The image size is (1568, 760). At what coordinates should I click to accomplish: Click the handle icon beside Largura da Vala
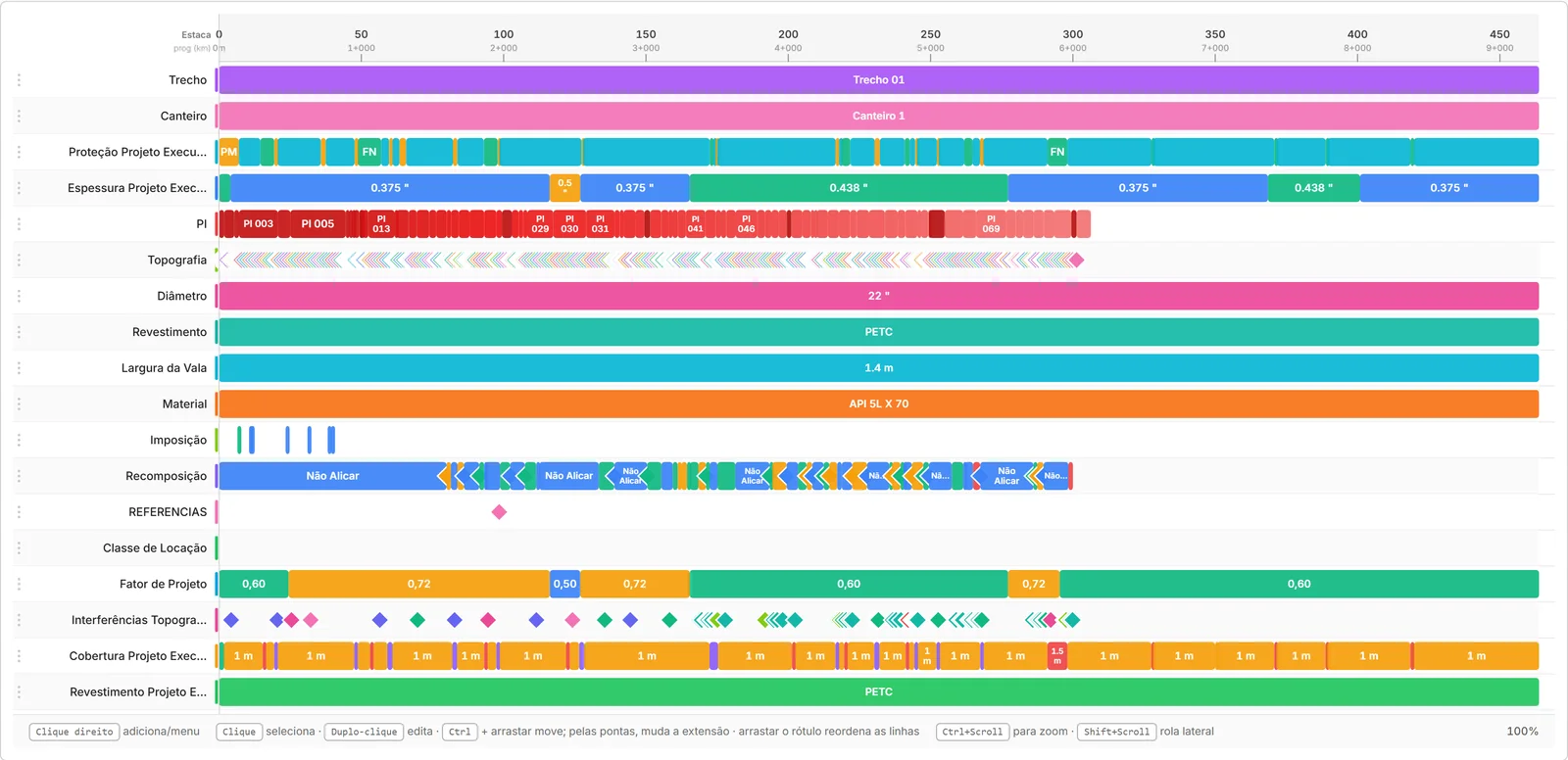pyautogui.click(x=19, y=368)
